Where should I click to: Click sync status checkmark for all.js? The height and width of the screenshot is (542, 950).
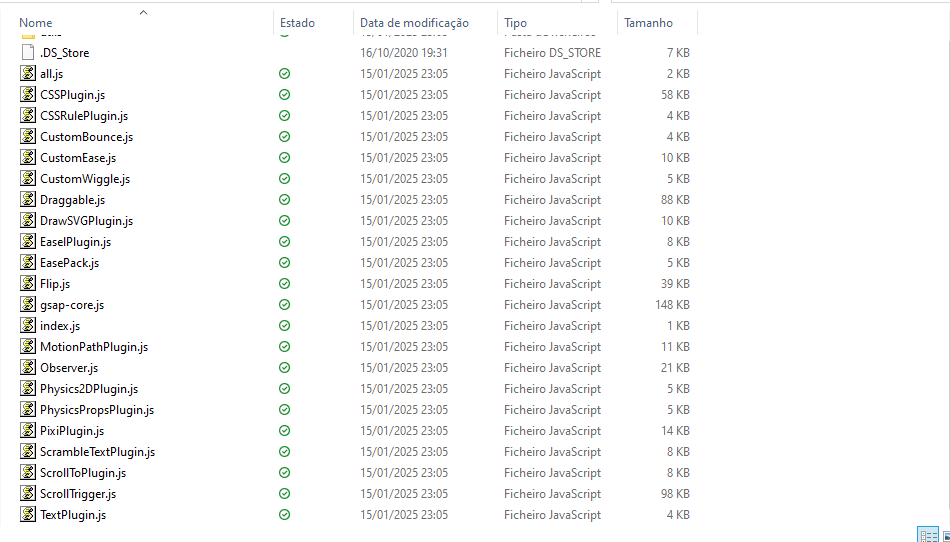click(x=284, y=74)
